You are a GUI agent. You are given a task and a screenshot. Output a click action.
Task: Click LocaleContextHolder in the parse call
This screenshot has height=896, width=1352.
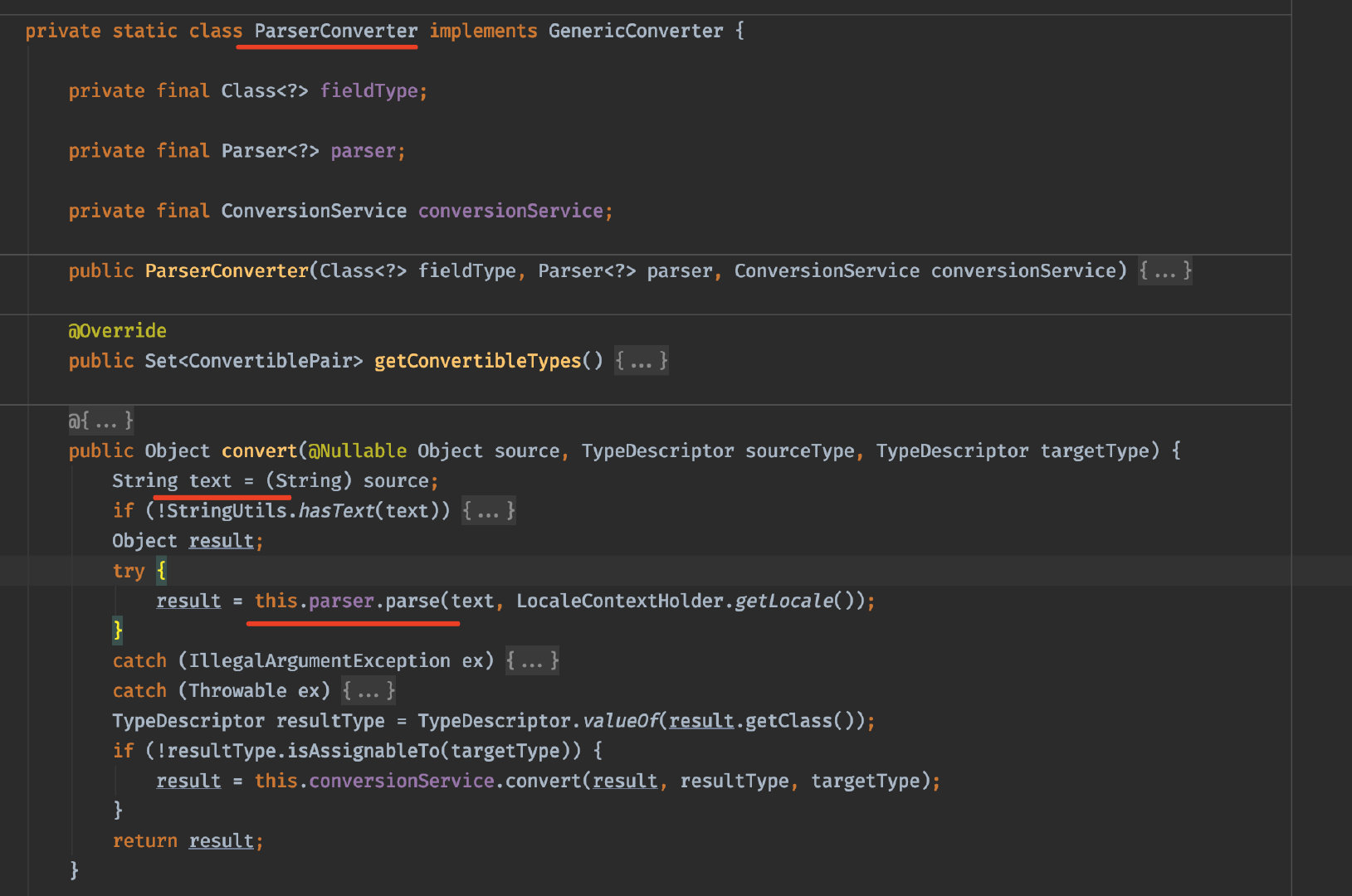pyautogui.click(x=619, y=601)
